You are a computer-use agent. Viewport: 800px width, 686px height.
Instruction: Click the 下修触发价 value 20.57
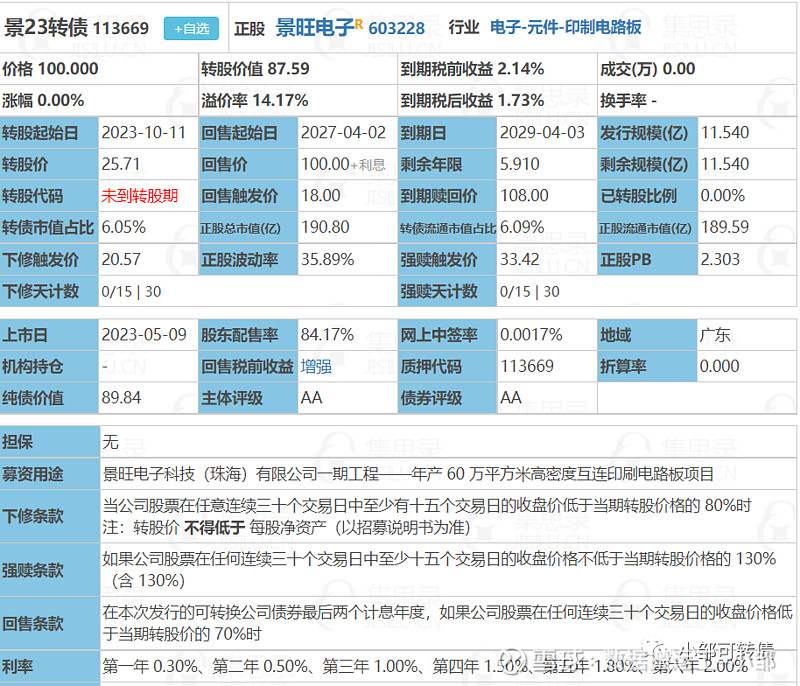(x=121, y=260)
